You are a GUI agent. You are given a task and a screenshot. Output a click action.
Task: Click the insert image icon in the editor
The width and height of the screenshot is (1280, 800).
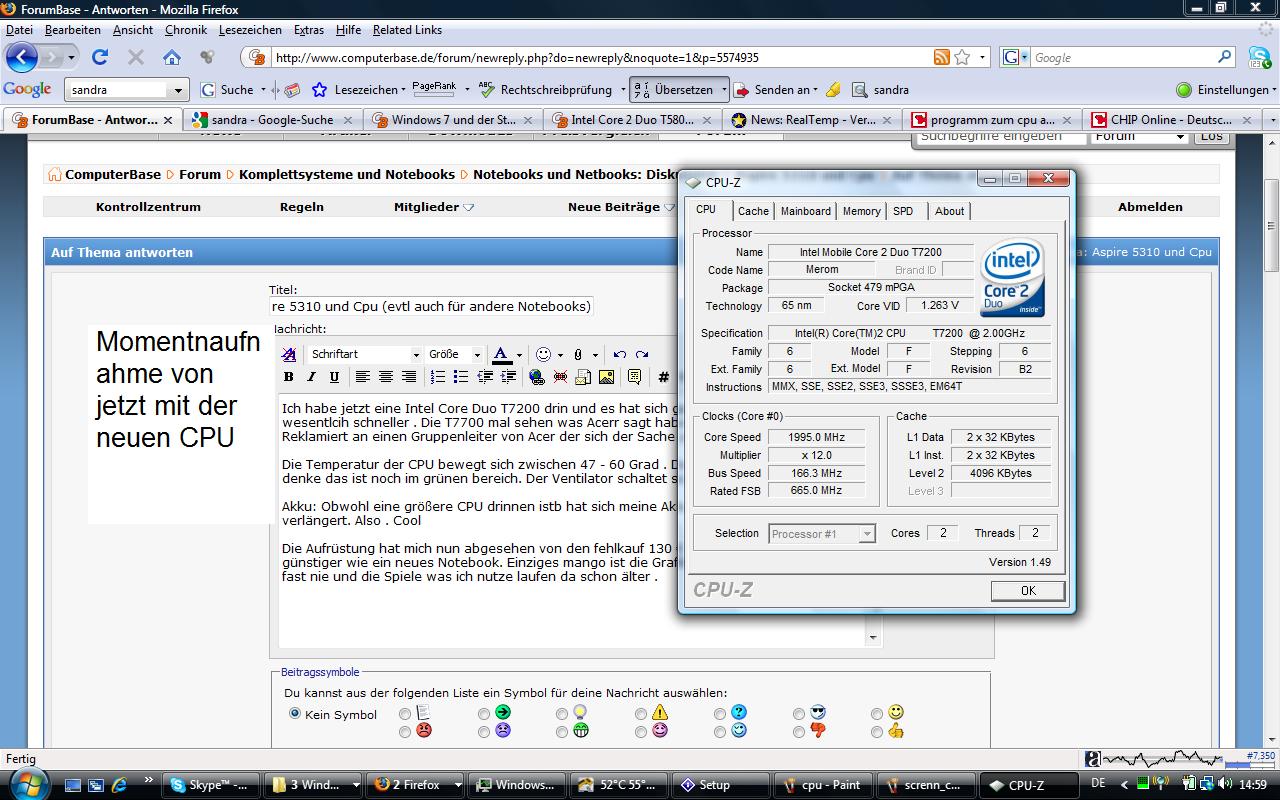pos(606,377)
